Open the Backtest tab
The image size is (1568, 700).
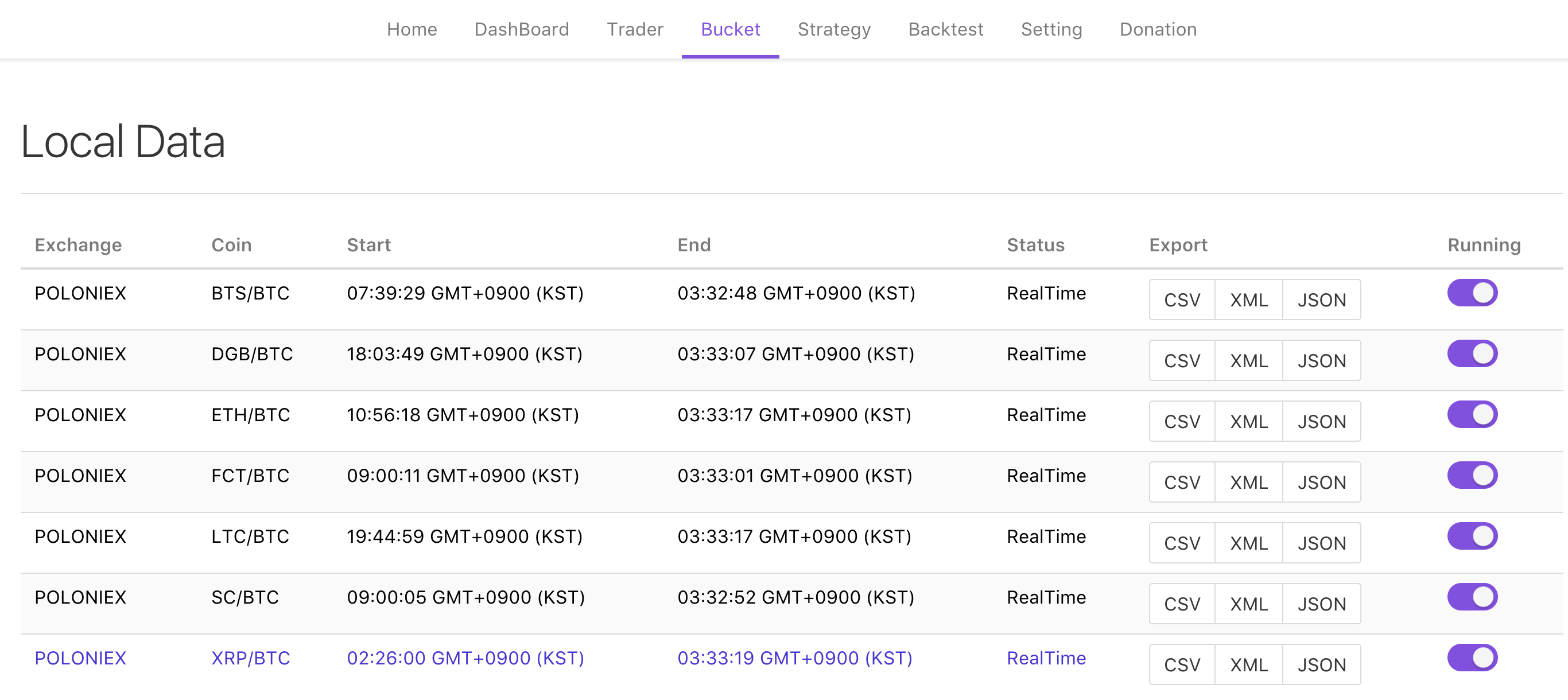click(x=945, y=29)
